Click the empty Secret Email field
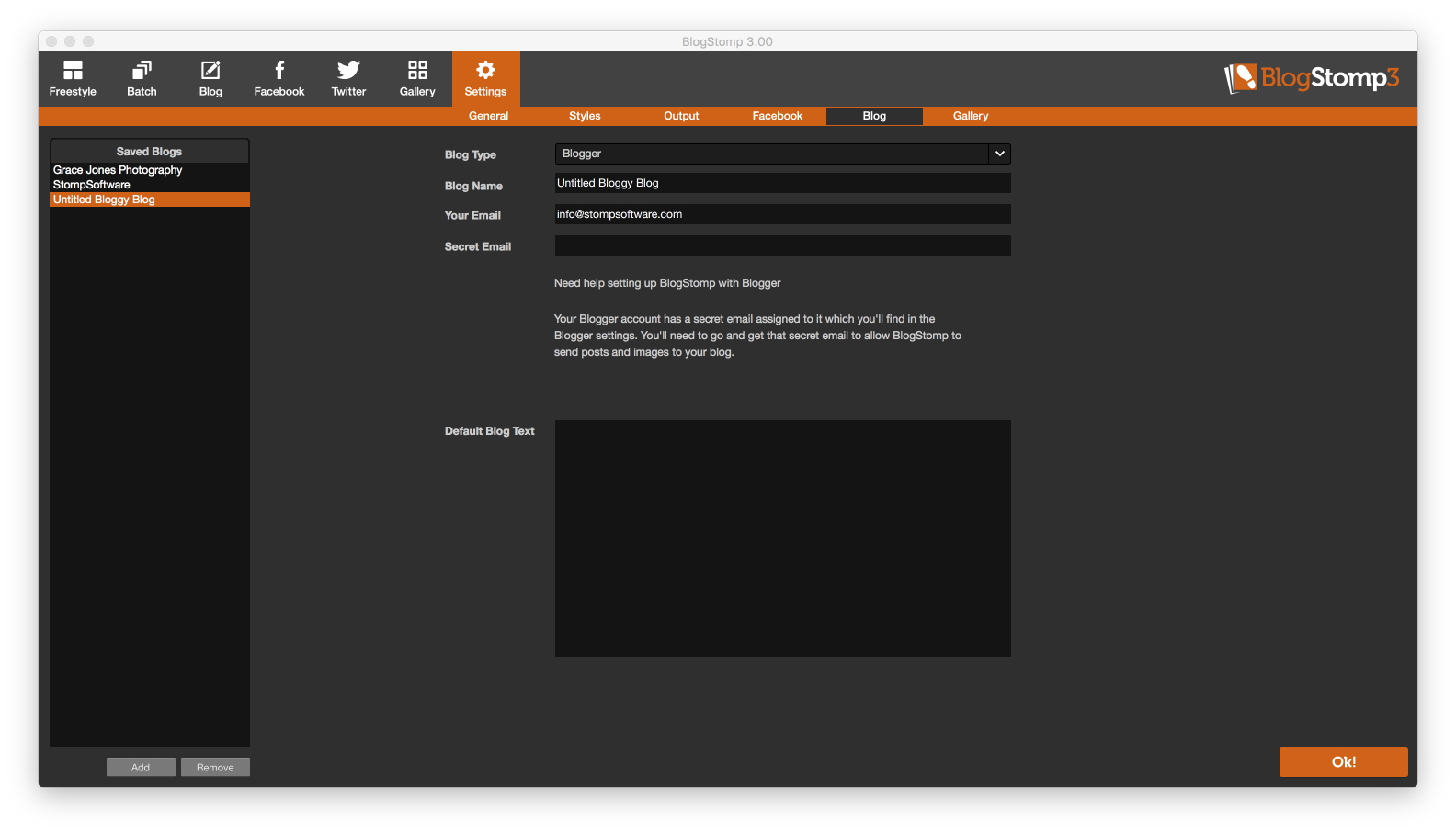Viewport: 1456px width, 833px height. [782, 245]
